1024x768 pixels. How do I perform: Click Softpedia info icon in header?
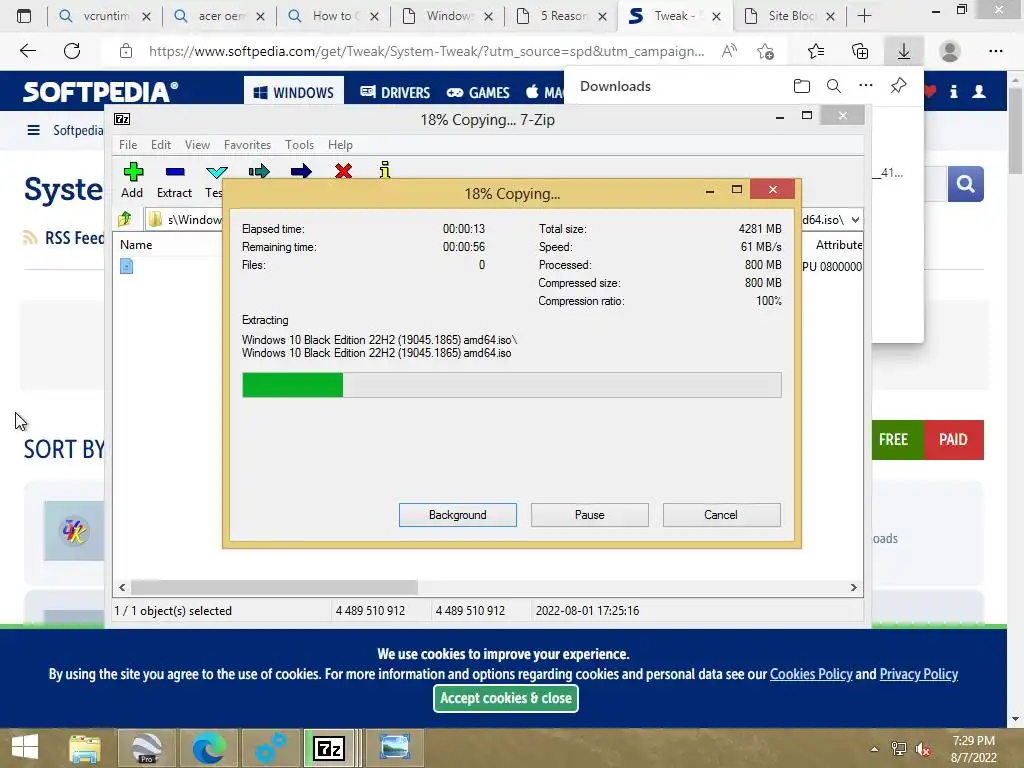point(953,91)
